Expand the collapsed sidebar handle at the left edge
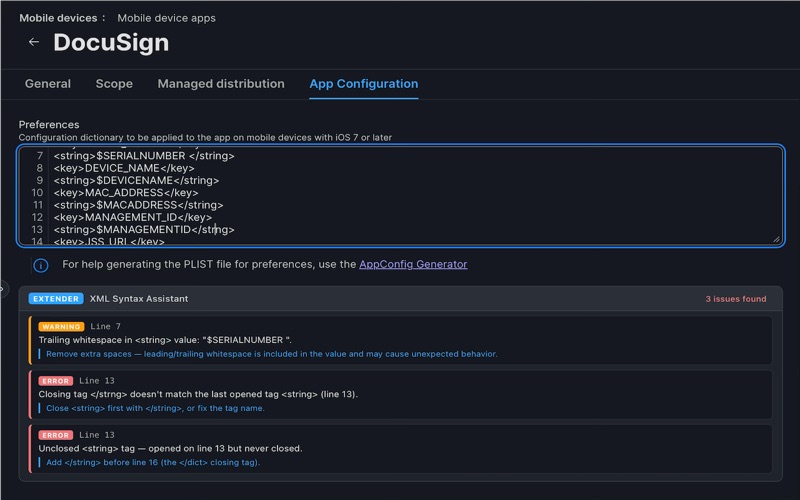The width and height of the screenshot is (800, 500). [x=3, y=288]
